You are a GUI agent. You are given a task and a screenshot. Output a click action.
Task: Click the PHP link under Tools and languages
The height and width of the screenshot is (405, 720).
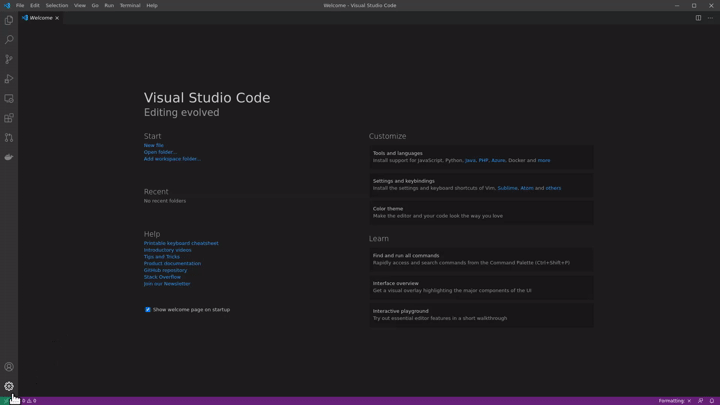coord(483,160)
